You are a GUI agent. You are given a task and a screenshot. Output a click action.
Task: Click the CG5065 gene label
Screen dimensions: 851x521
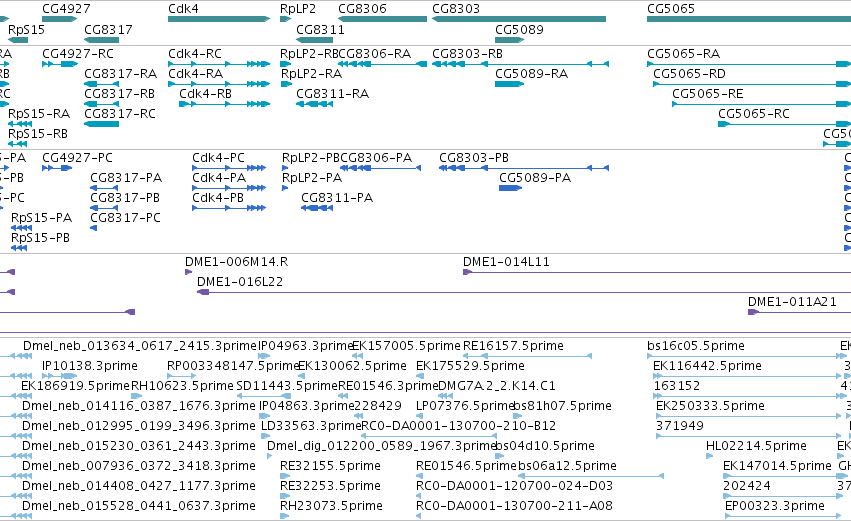(x=671, y=9)
